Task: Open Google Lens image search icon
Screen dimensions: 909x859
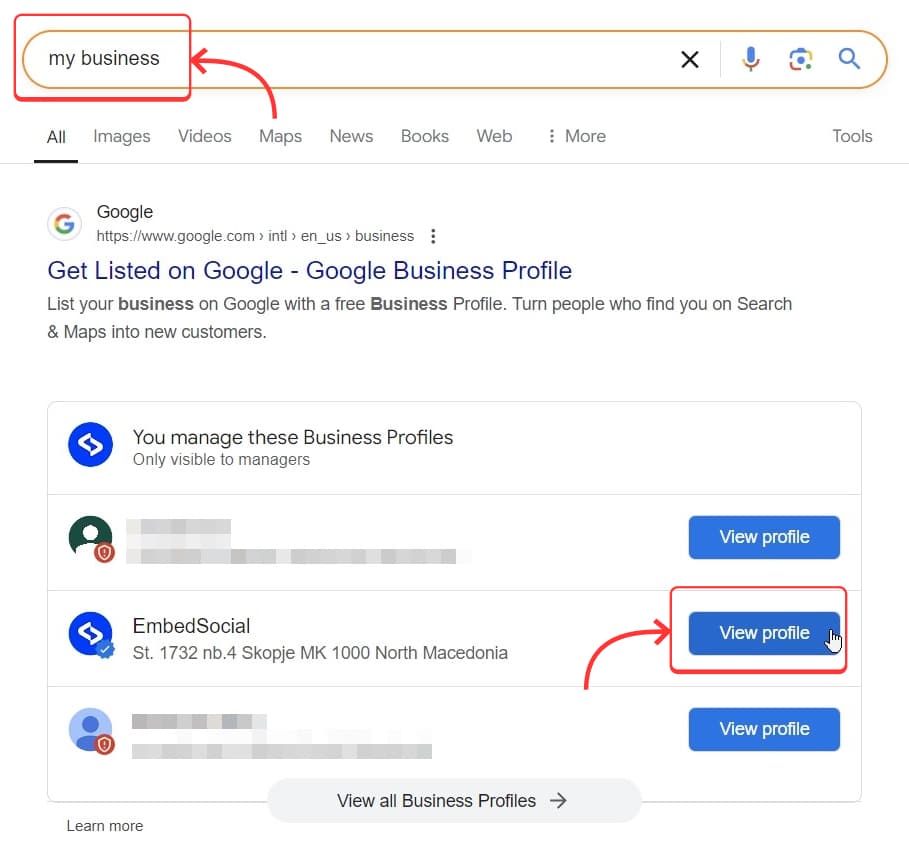Action: [800, 59]
